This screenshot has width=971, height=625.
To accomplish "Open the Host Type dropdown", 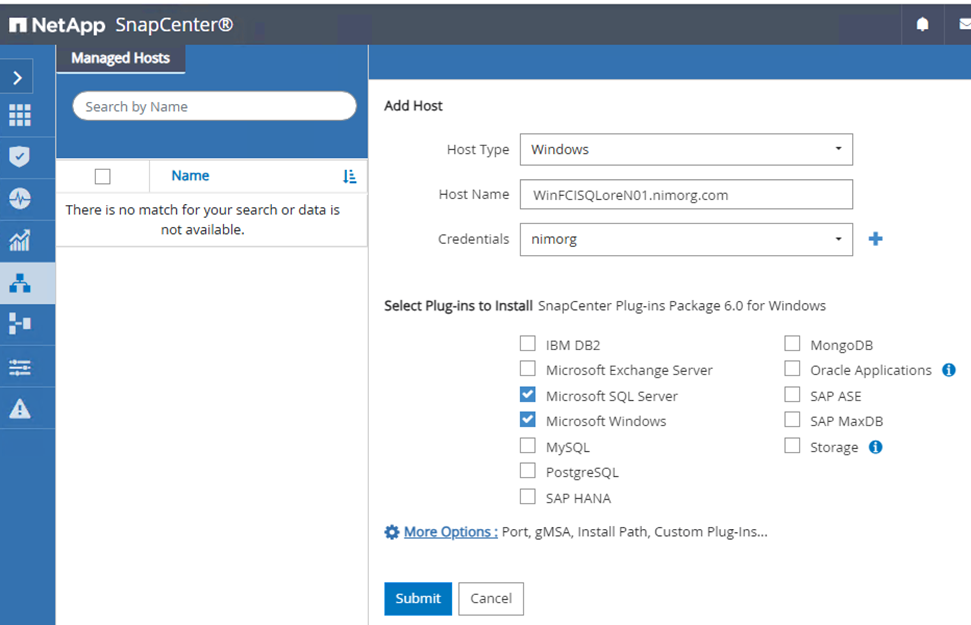I will click(686, 150).
